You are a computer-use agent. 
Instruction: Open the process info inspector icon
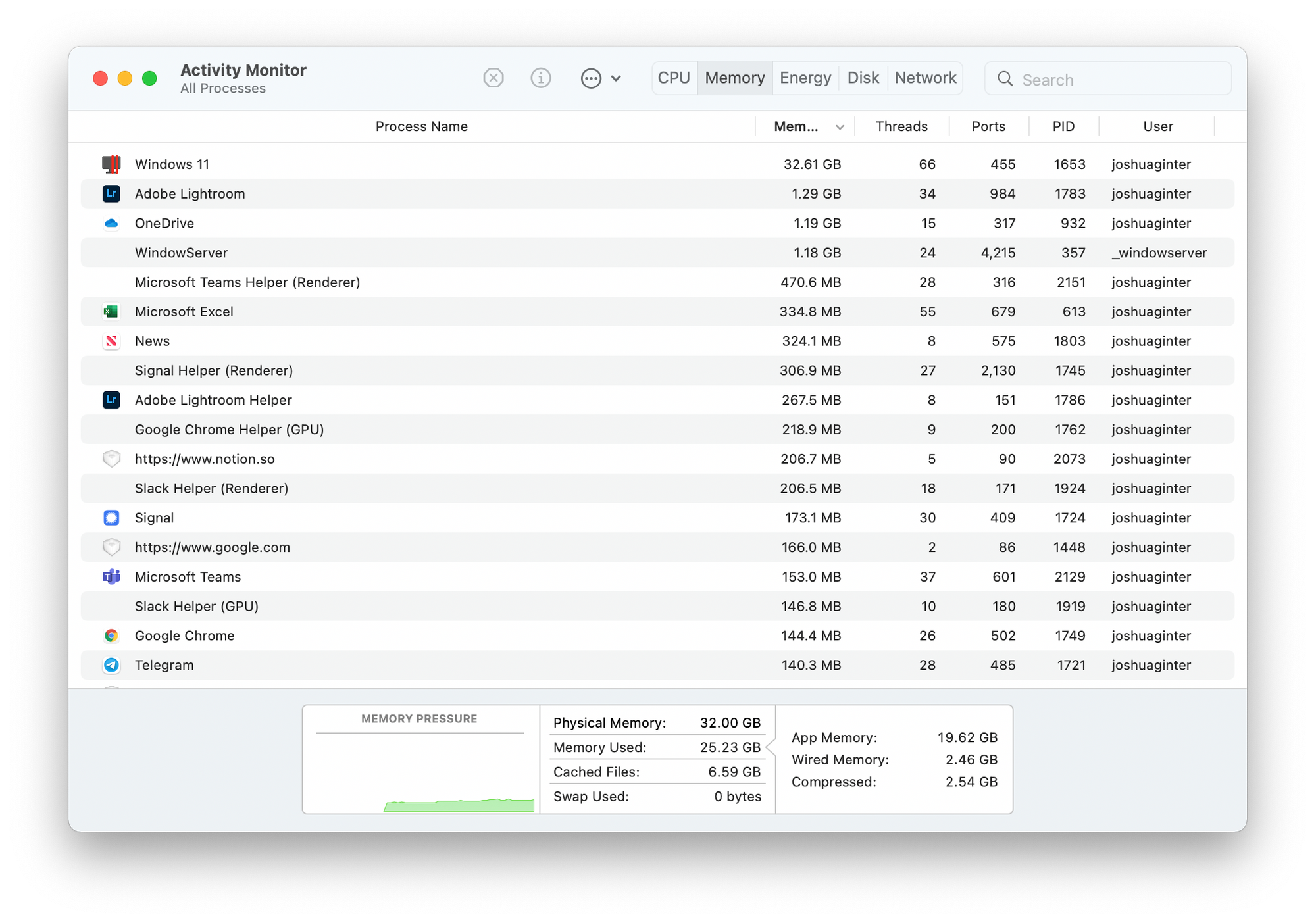pyautogui.click(x=540, y=78)
